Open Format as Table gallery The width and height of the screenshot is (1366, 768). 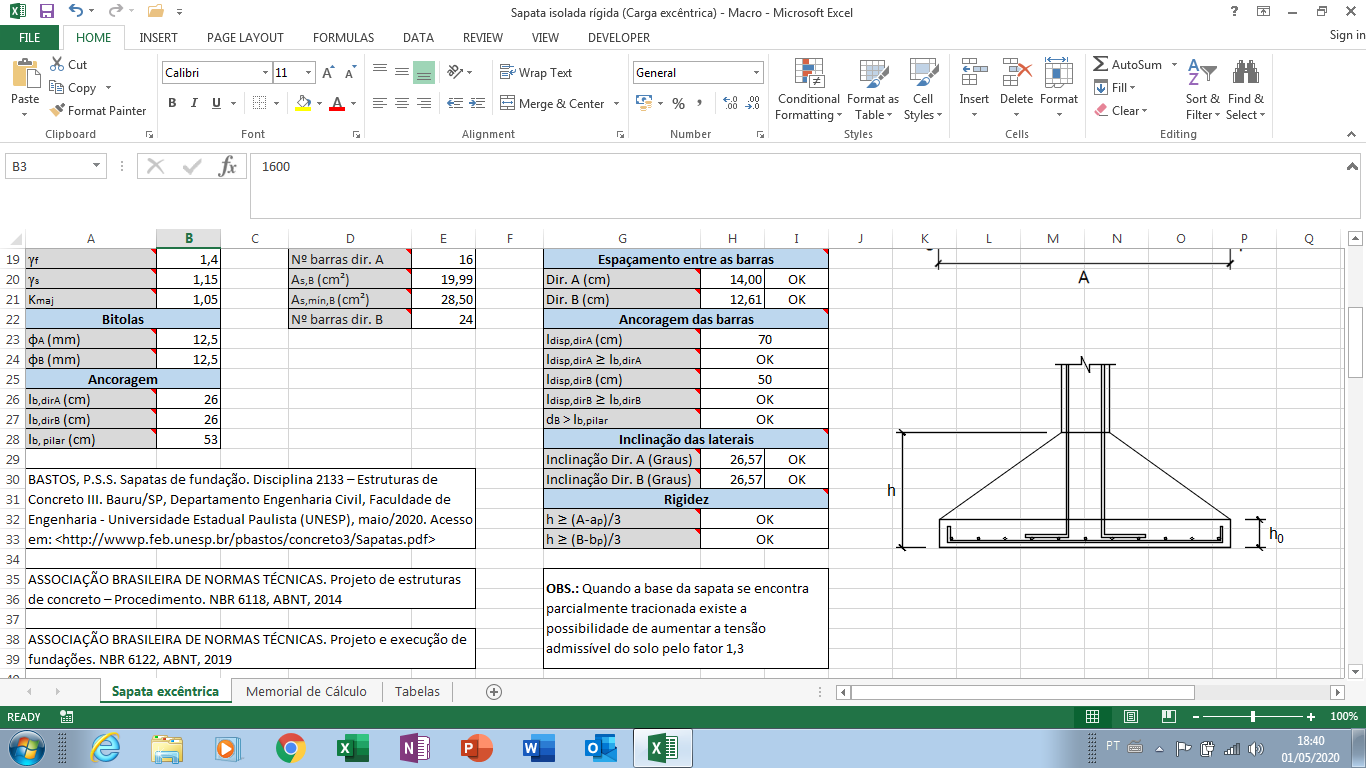coord(873,89)
